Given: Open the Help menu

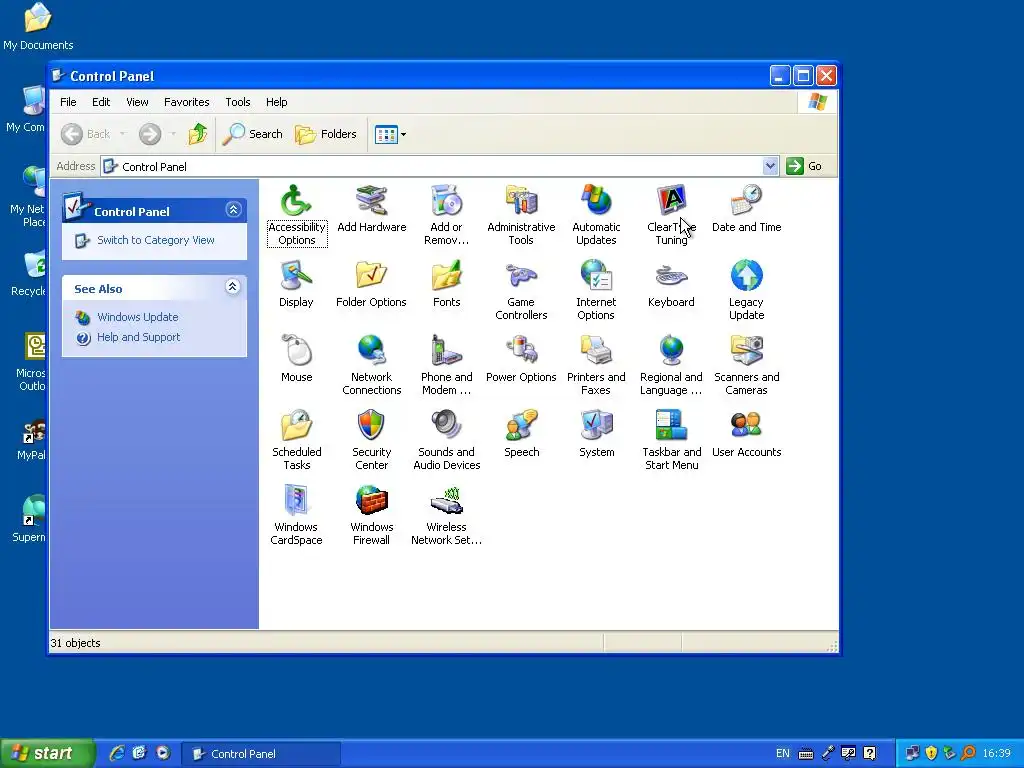Looking at the screenshot, I should [276, 102].
